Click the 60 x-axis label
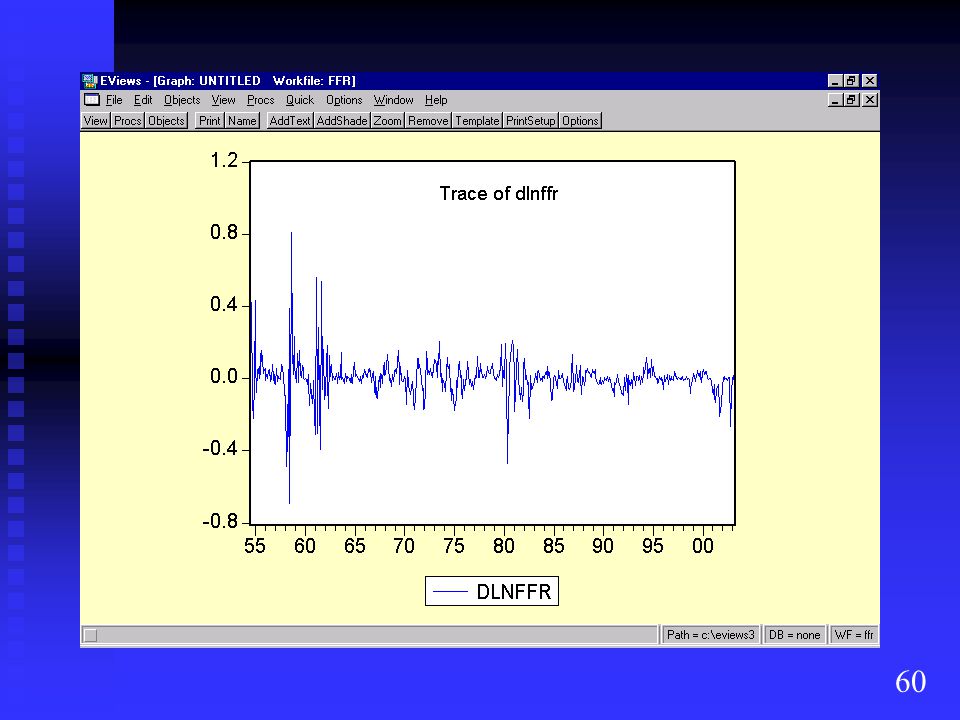This screenshot has height=720, width=960. (305, 546)
